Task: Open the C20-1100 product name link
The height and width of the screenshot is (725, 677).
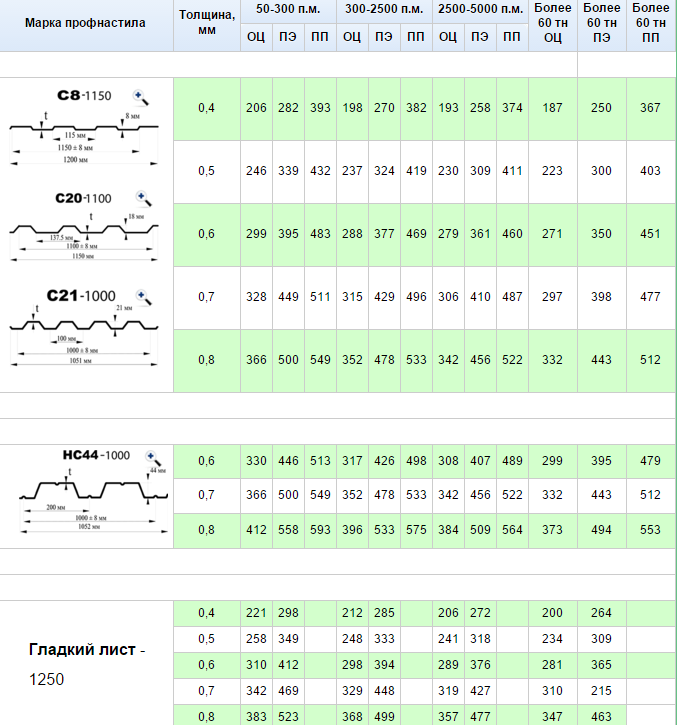Action: (83, 198)
